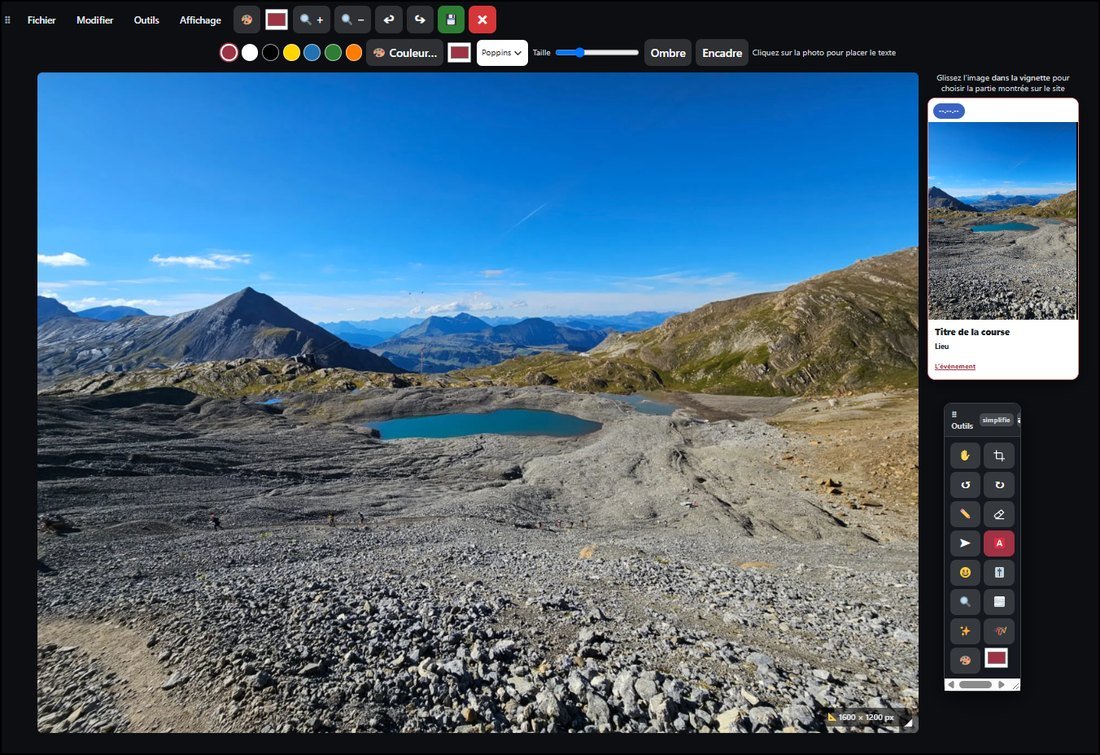The height and width of the screenshot is (755, 1100).
Task: Click the canvas resize corner handle
Action: (x=908, y=722)
